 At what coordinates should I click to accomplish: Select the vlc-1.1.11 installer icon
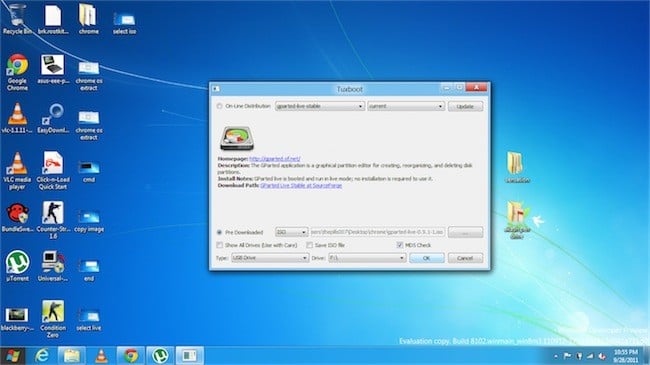click(x=17, y=118)
